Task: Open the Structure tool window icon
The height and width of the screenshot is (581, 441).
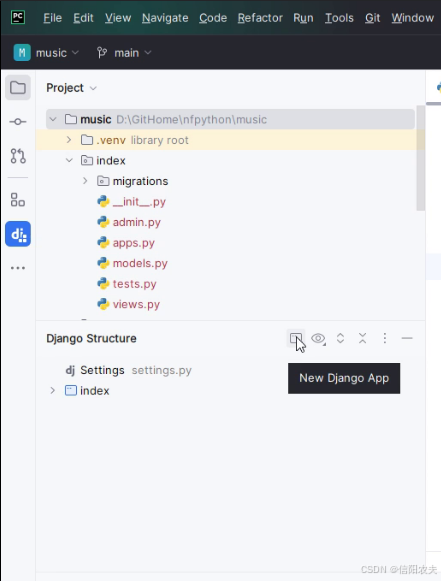Action: click(x=18, y=200)
